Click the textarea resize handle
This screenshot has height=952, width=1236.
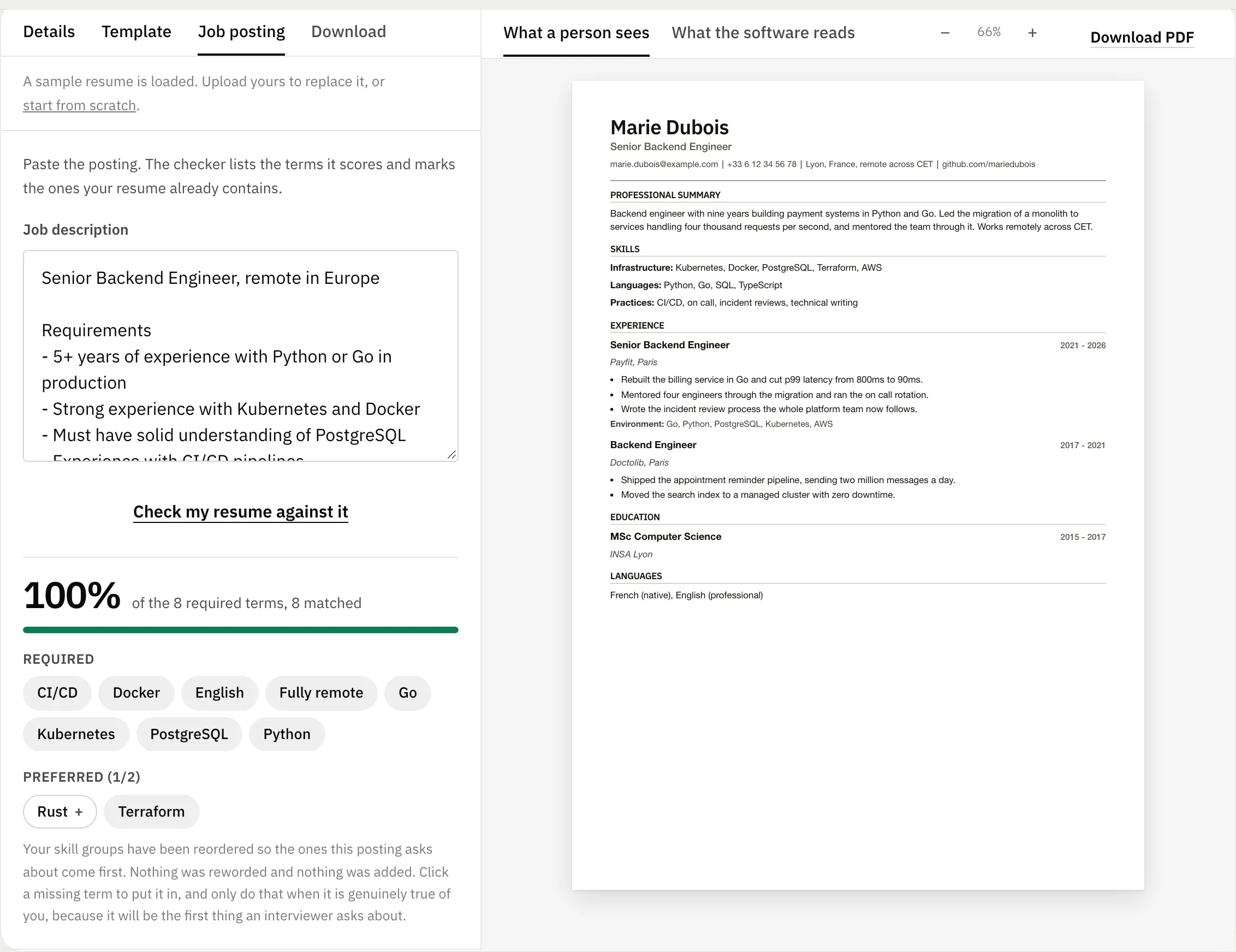click(x=451, y=455)
